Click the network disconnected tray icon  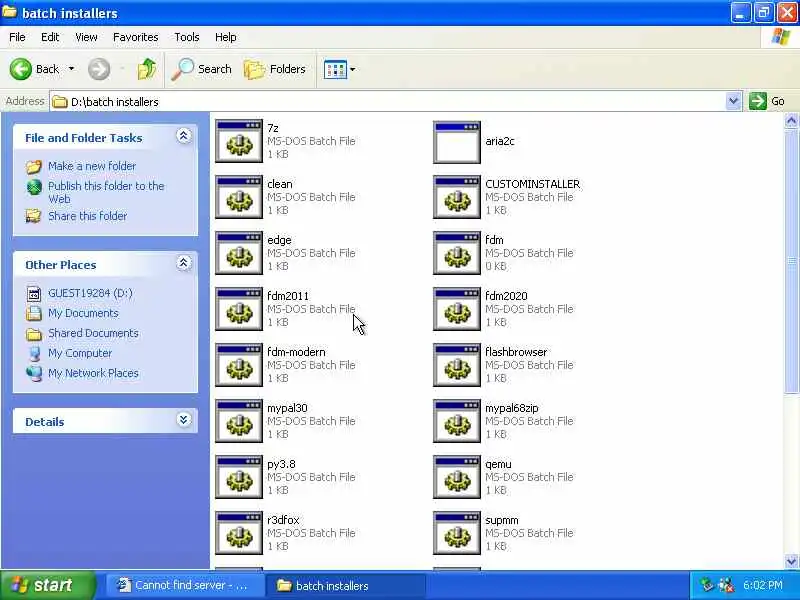[727, 585]
